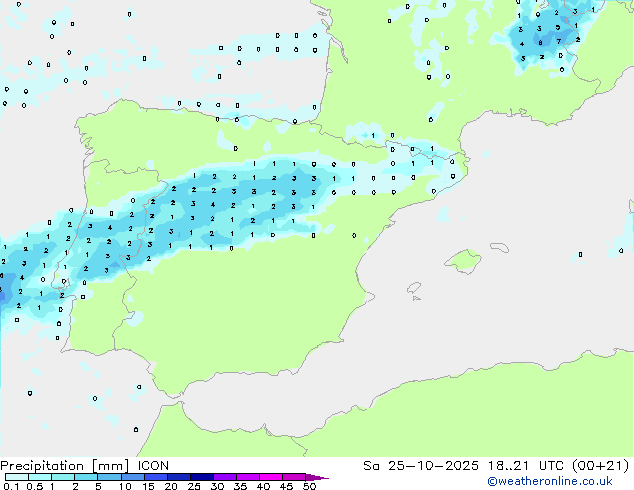
Task: Click the '15' legend scale label
Action: [148, 486]
